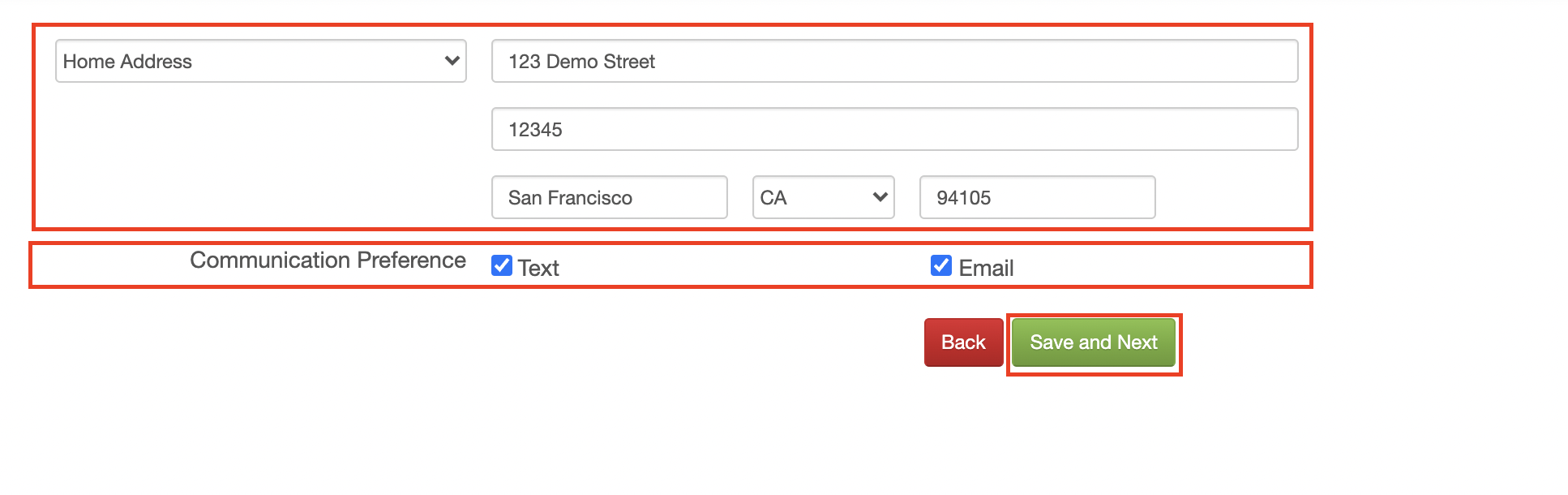The height and width of the screenshot is (495, 1568).
Task: Click the Communication Preference label
Action: coord(328,260)
